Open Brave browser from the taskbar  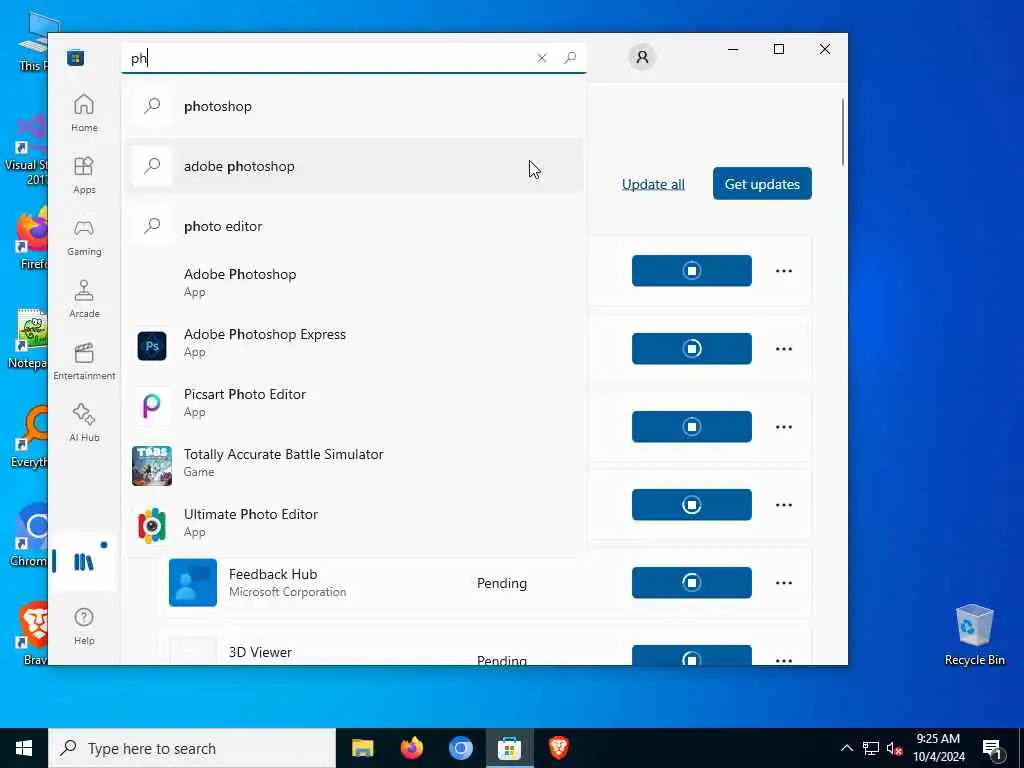(x=558, y=748)
